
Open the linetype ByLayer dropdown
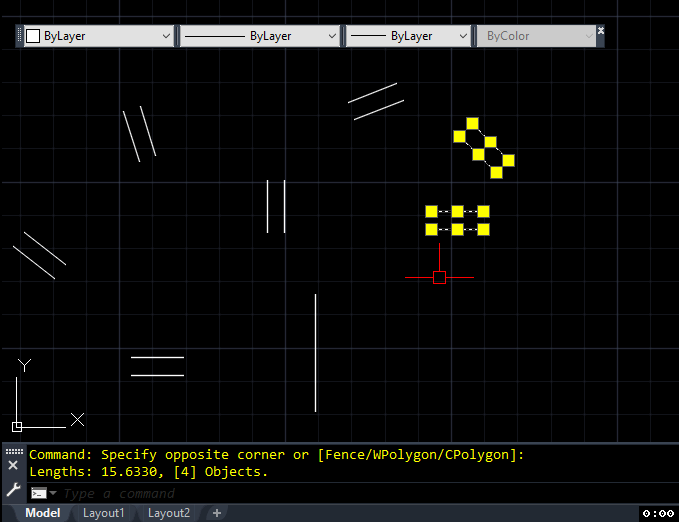[259, 36]
